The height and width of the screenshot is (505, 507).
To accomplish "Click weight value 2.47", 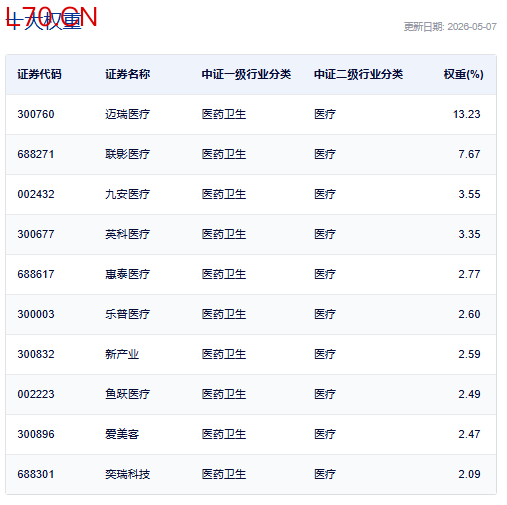I will tap(469, 434).
